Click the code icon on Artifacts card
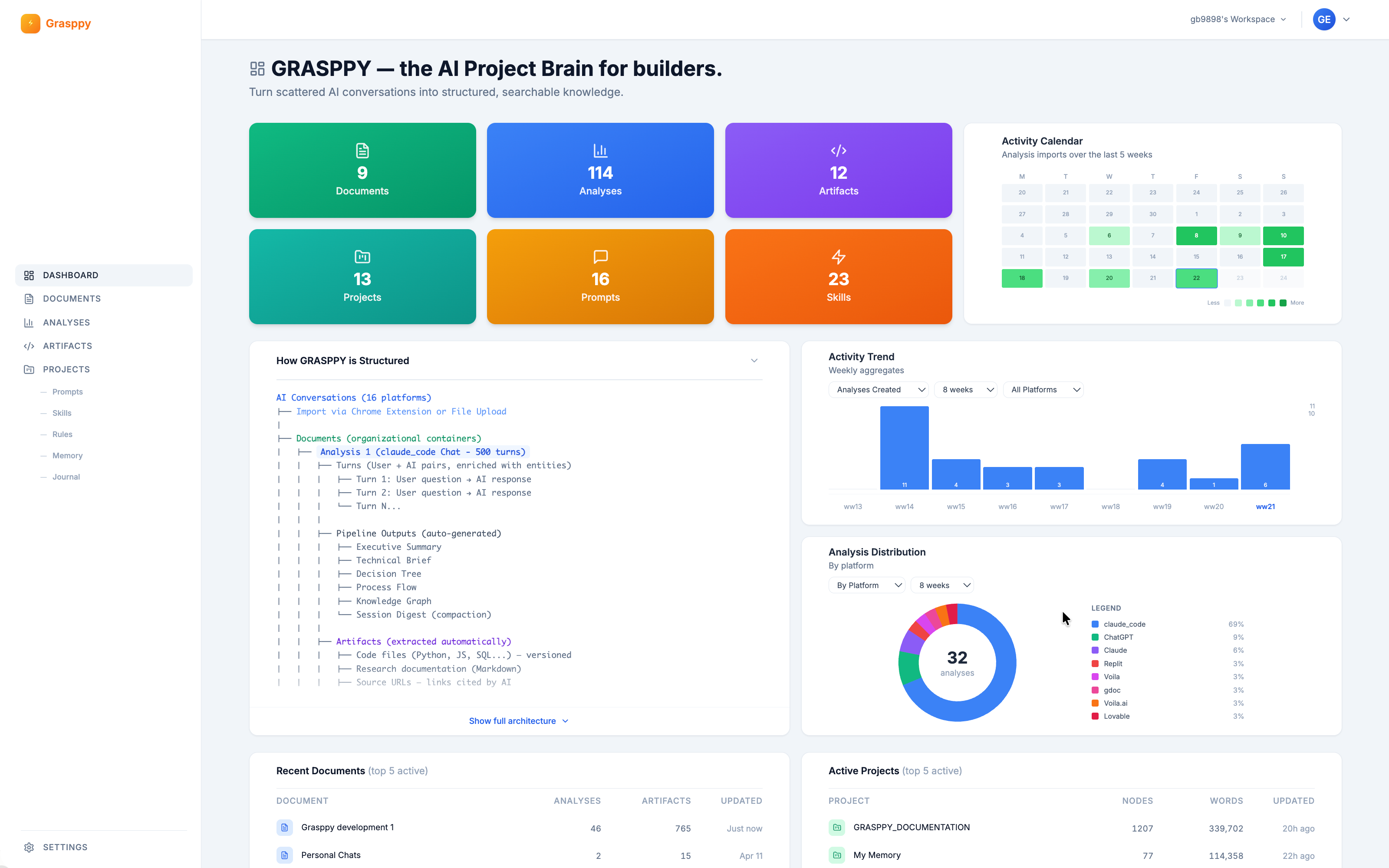 click(839, 151)
